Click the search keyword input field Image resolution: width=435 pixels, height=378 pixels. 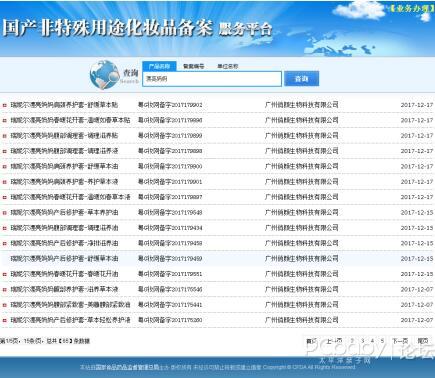click(212, 79)
